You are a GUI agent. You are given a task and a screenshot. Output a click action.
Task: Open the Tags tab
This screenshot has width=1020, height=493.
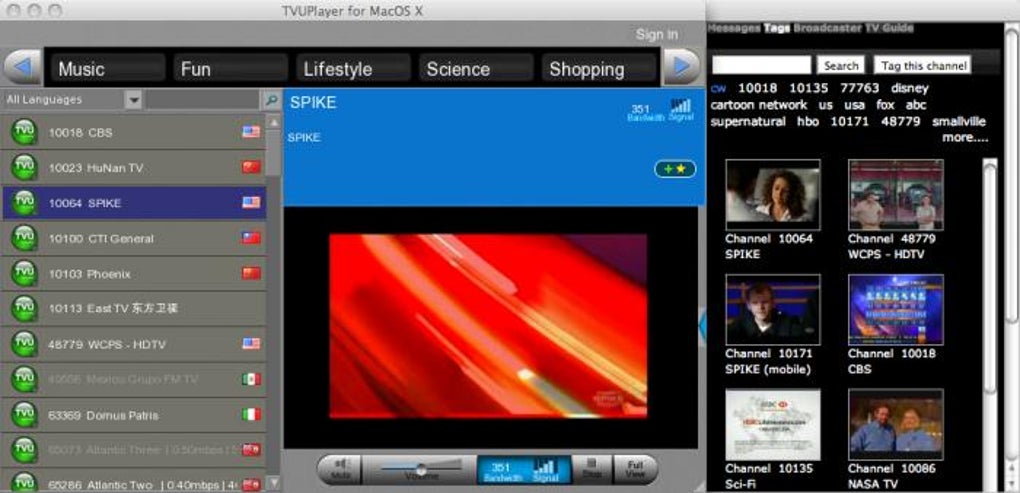777,28
